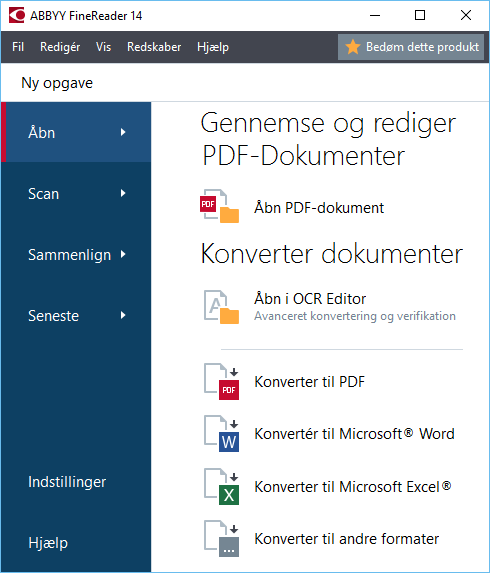This screenshot has width=490, height=573.
Task: Select the Sammenlign tab in sidebar
Action: tap(76, 254)
